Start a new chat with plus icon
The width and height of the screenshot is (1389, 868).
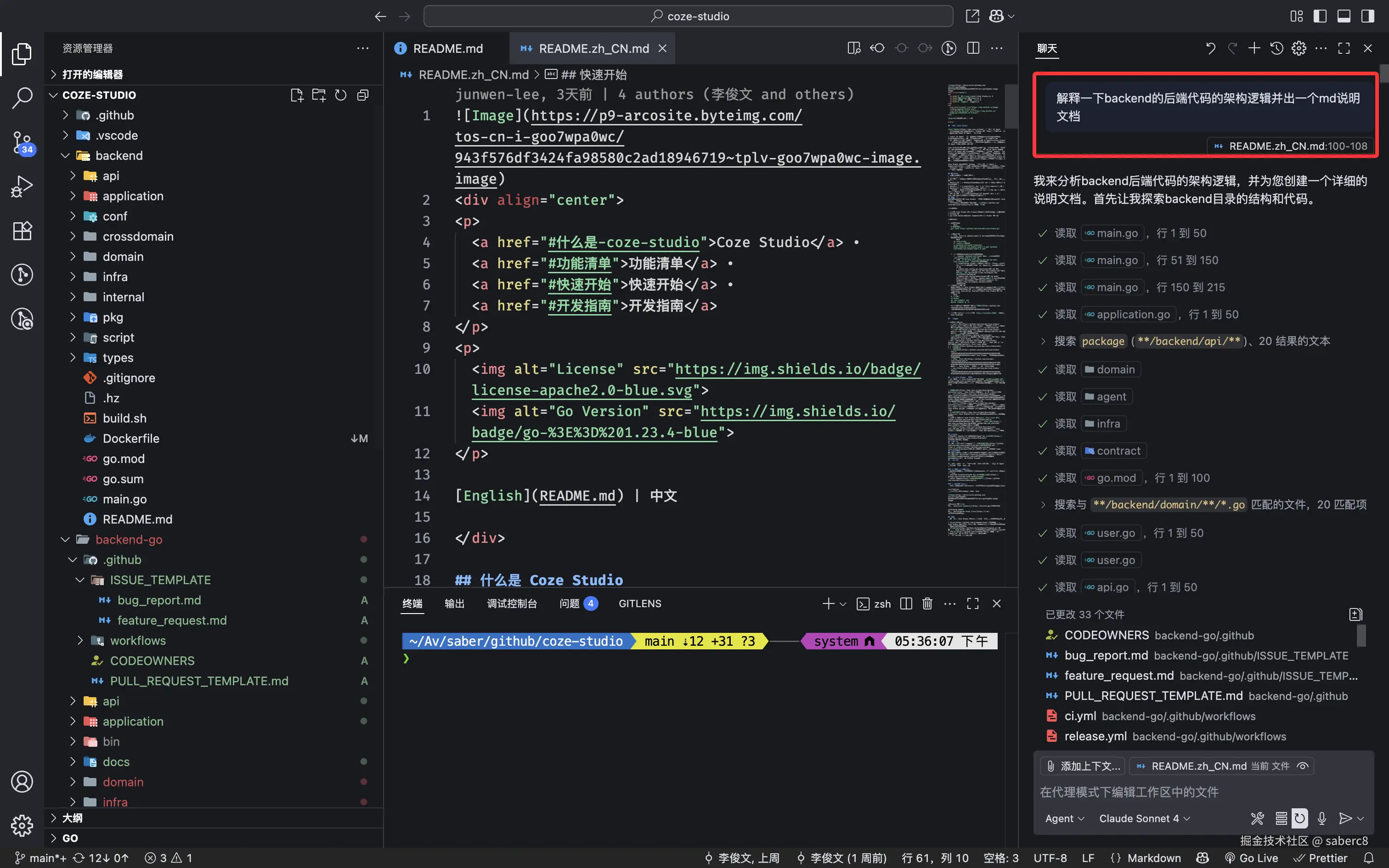click(1254, 48)
